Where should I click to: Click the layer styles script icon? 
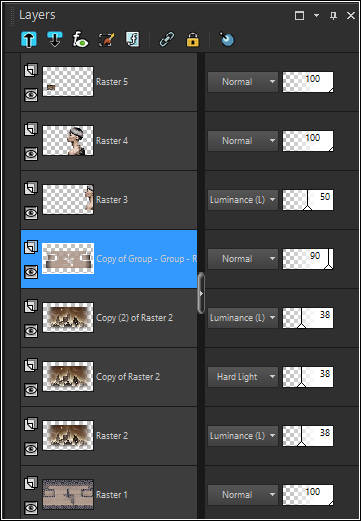coord(133,40)
